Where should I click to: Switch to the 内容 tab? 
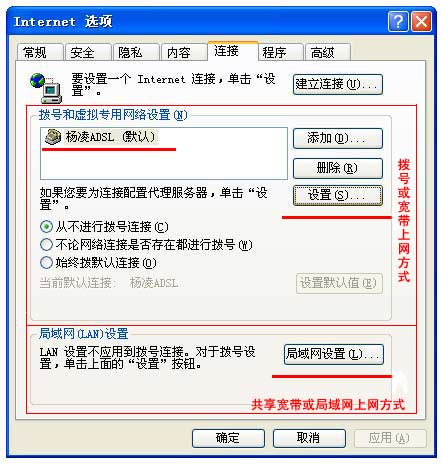click(184, 52)
